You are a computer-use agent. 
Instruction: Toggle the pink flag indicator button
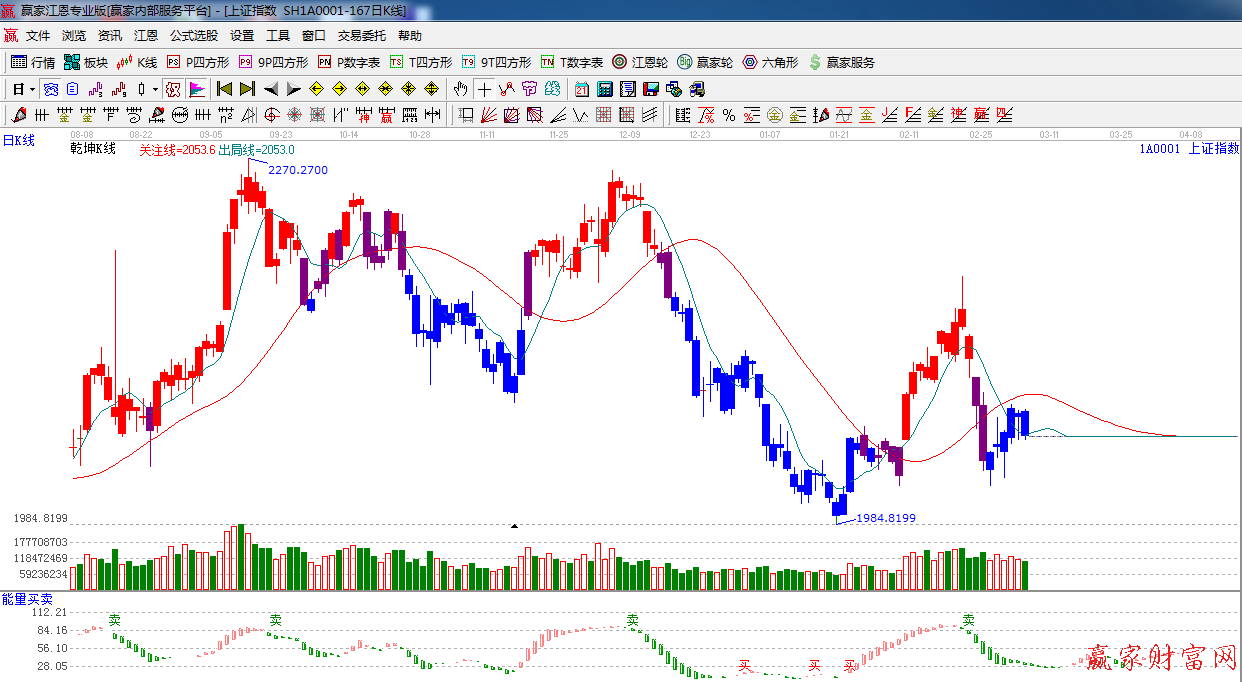197,89
